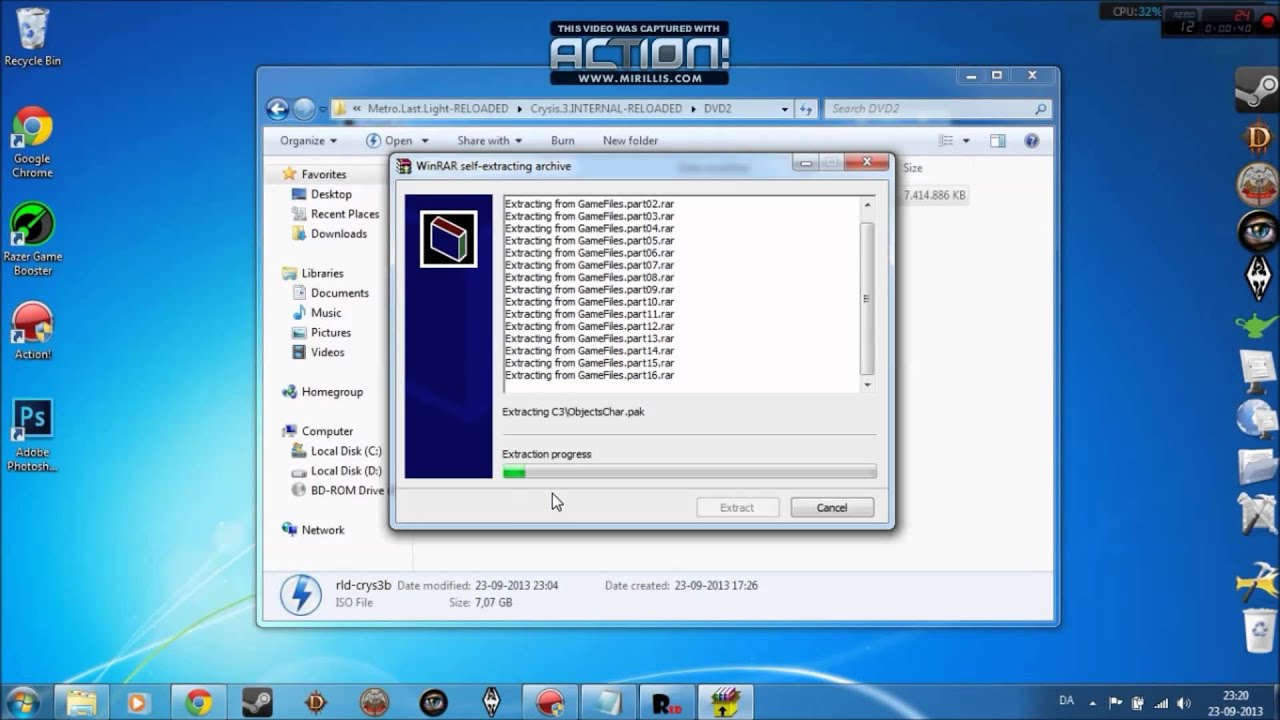Open the recycle bin in the right dock
The image size is (1280, 720).
click(1257, 630)
